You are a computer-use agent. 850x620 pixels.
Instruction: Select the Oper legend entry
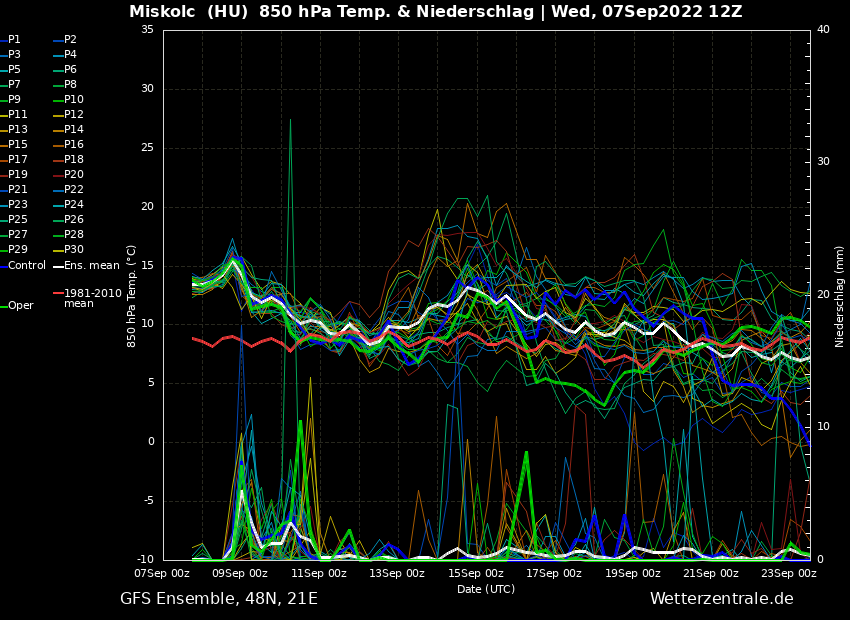click(20, 306)
